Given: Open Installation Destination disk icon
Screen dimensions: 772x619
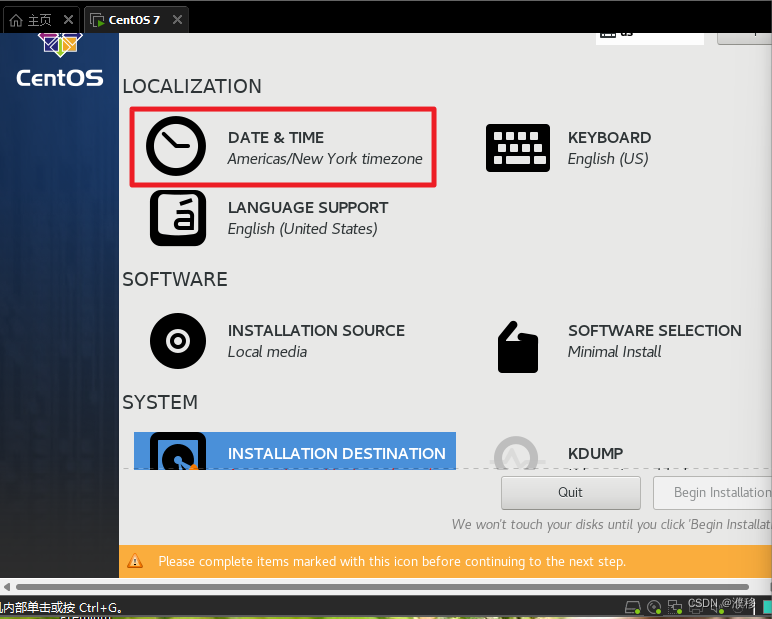Looking at the screenshot, I should pyautogui.click(x=178, y=451).
